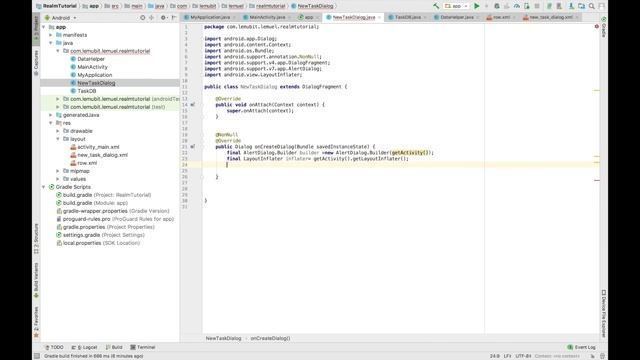640x360 pixels.
Task: Click RealmTutorial breadcrumb in navigation bar
Action: [x=56, y=6]
